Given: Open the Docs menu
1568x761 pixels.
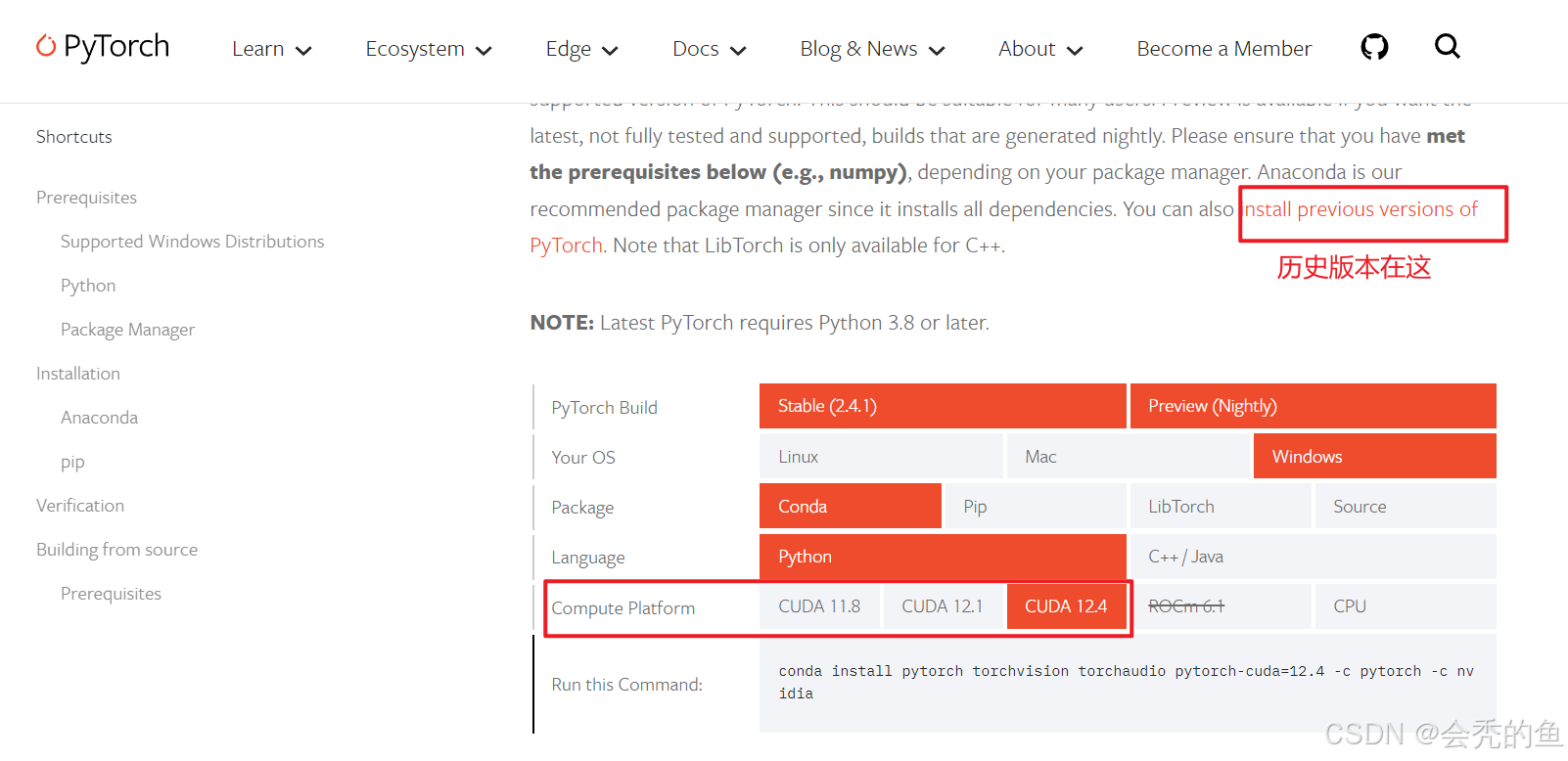Looking at the screenshot, I should click(696, 49).
